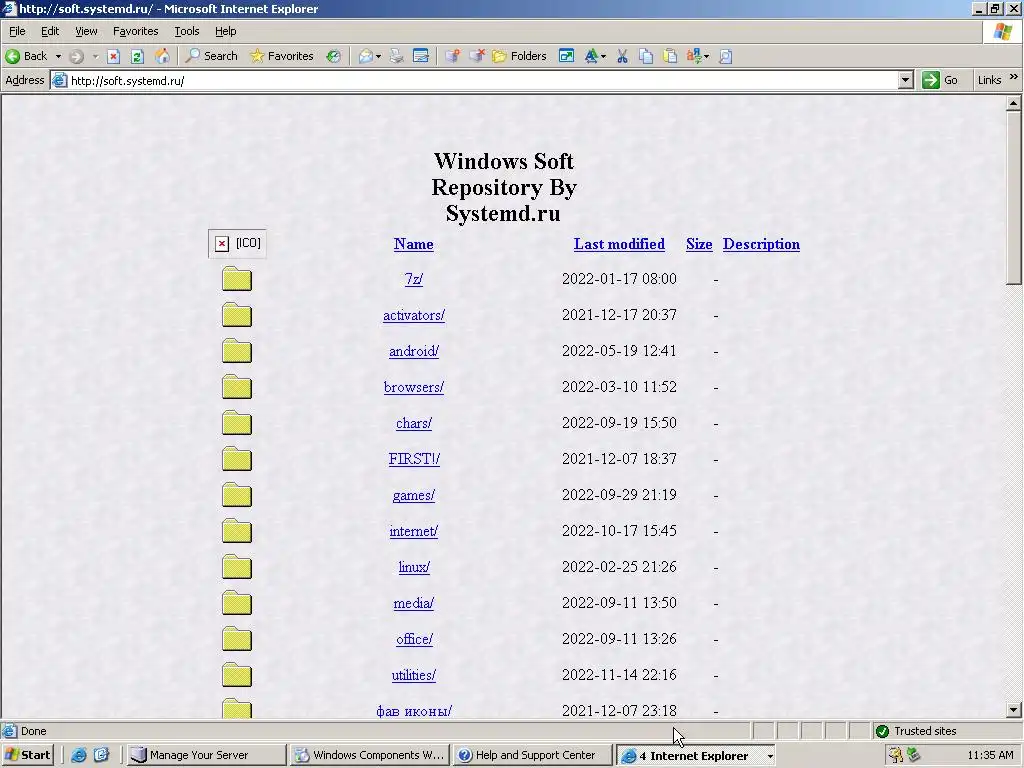Screen dimensions: 1024x768
Task: Open the History toolbar icon
Action: [334, 56]
